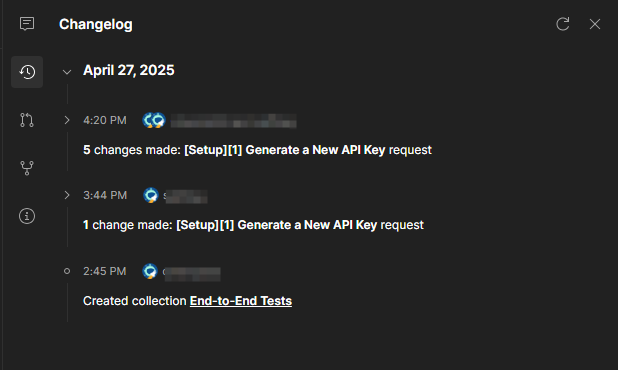Close the Changelog panel
Image resolution: width=618 pixels, height=370 pixels.
point(595,24)
